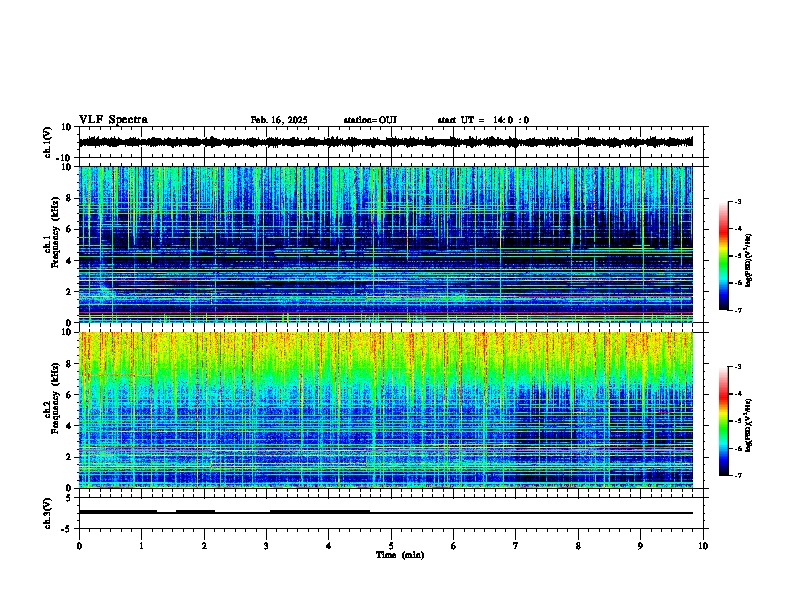Viewport: 792px width, 612px height.
Task: Select the date 'Feb. 16, 2025'
Action: (279, 120)
